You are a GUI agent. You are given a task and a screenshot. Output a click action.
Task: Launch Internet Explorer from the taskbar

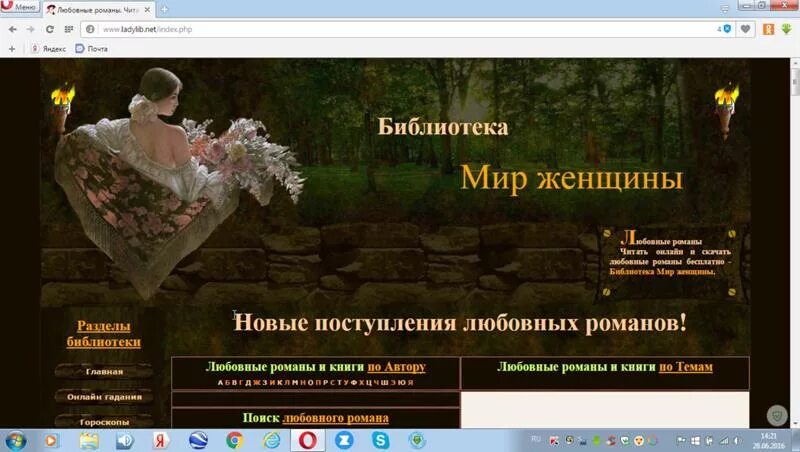point(271,440)
